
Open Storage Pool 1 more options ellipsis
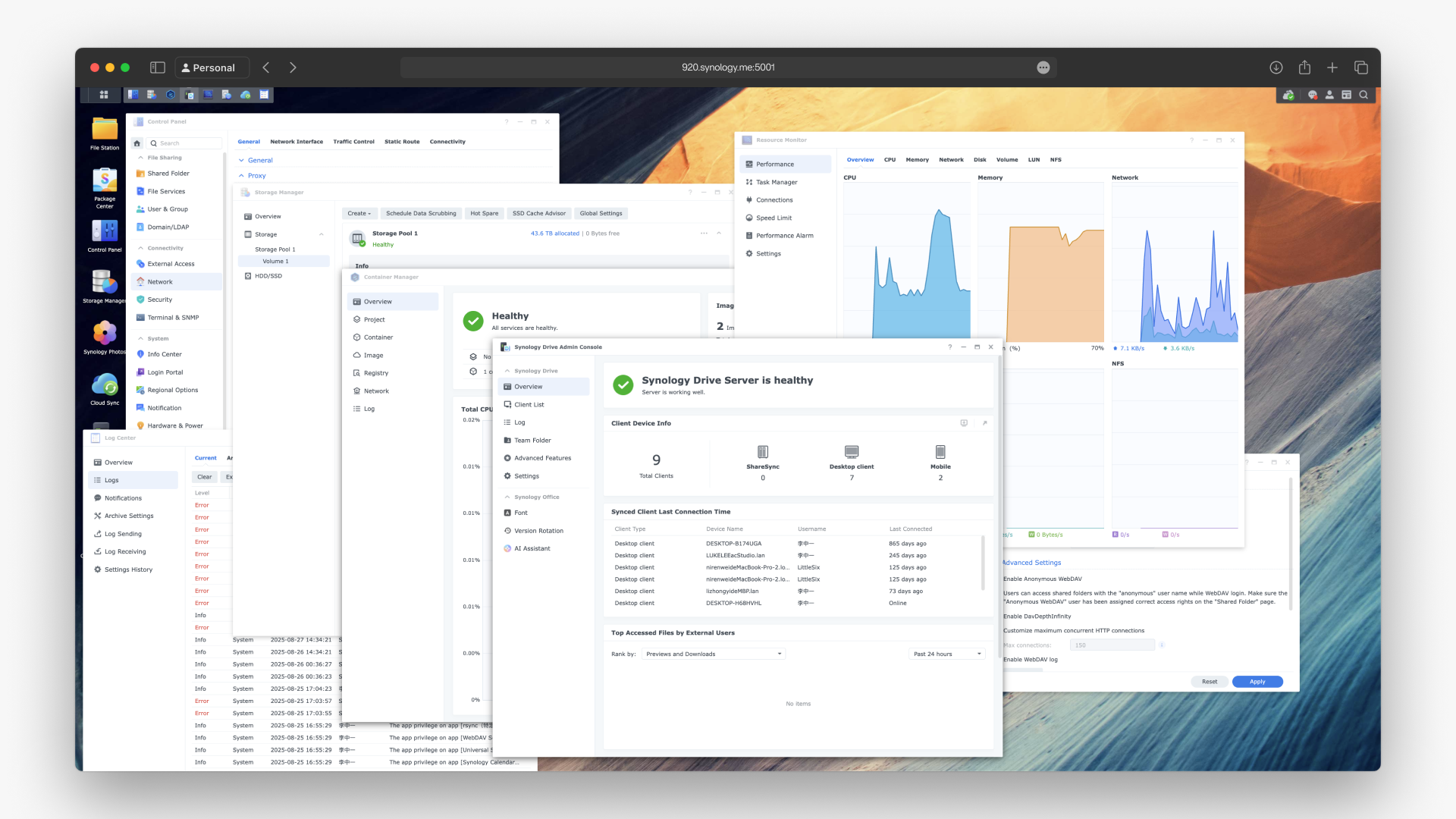pyautogui.click(x=704, y=233)
